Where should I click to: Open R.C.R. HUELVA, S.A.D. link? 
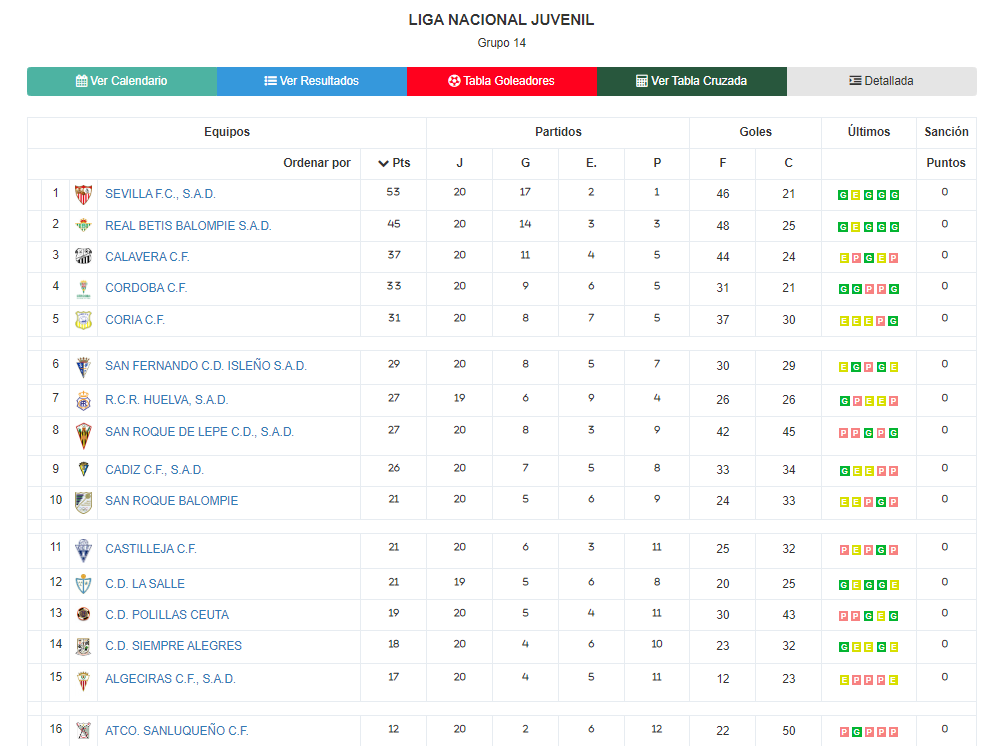(166, 400)
